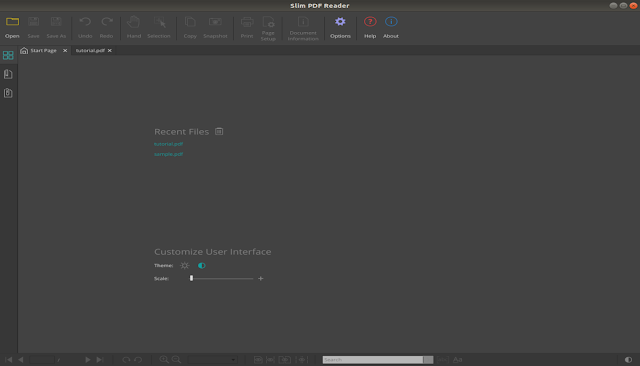The height and width of the screenshot is (366, 640).
Task: Open recent file sample.pdf link
Action: tap(169, 154)
